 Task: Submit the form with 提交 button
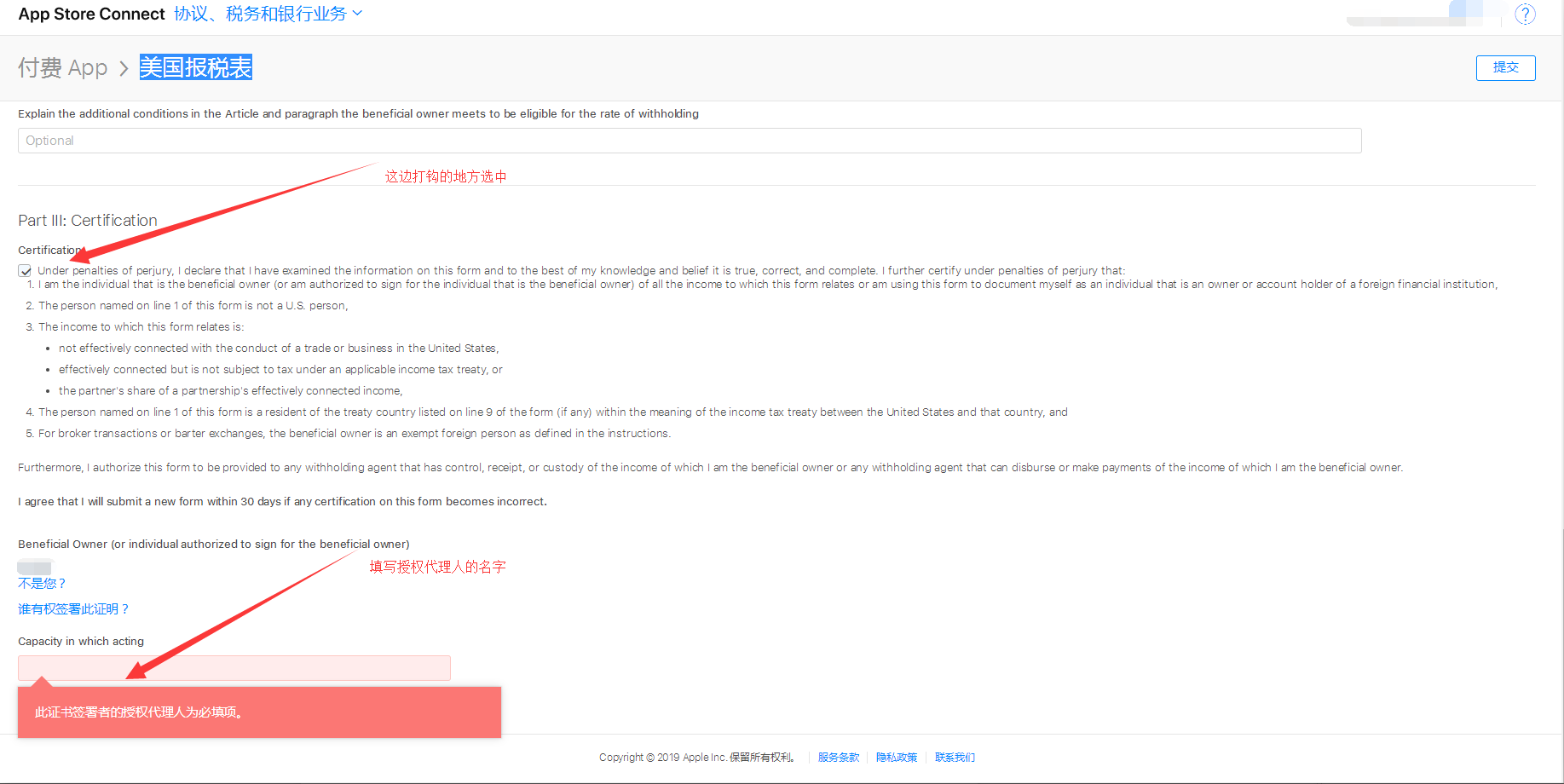tap(1505, 68)
